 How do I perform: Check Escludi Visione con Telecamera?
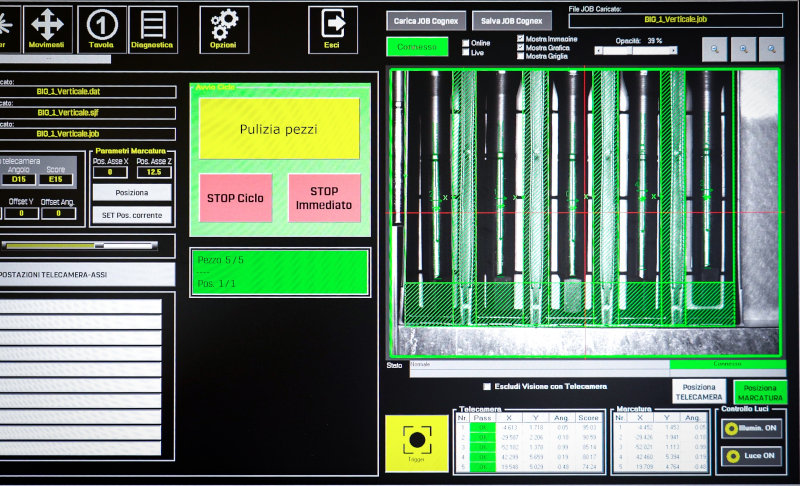(487, 387)
